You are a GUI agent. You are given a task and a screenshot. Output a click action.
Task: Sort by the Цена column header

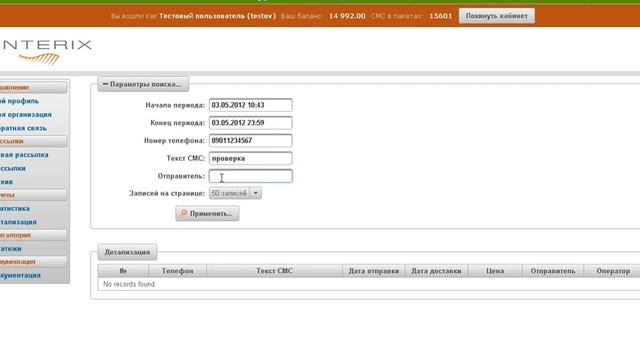(495, 271)
